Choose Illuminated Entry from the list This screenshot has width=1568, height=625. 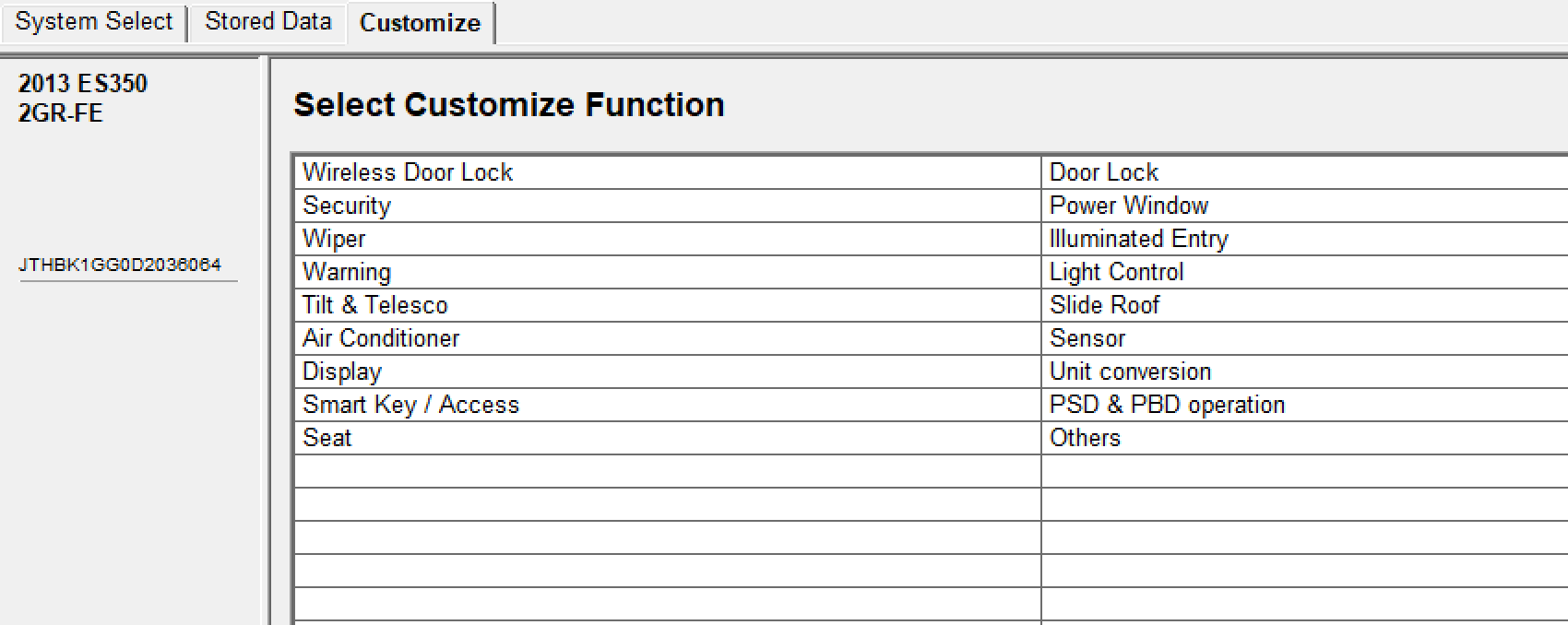click(1139, 239)
